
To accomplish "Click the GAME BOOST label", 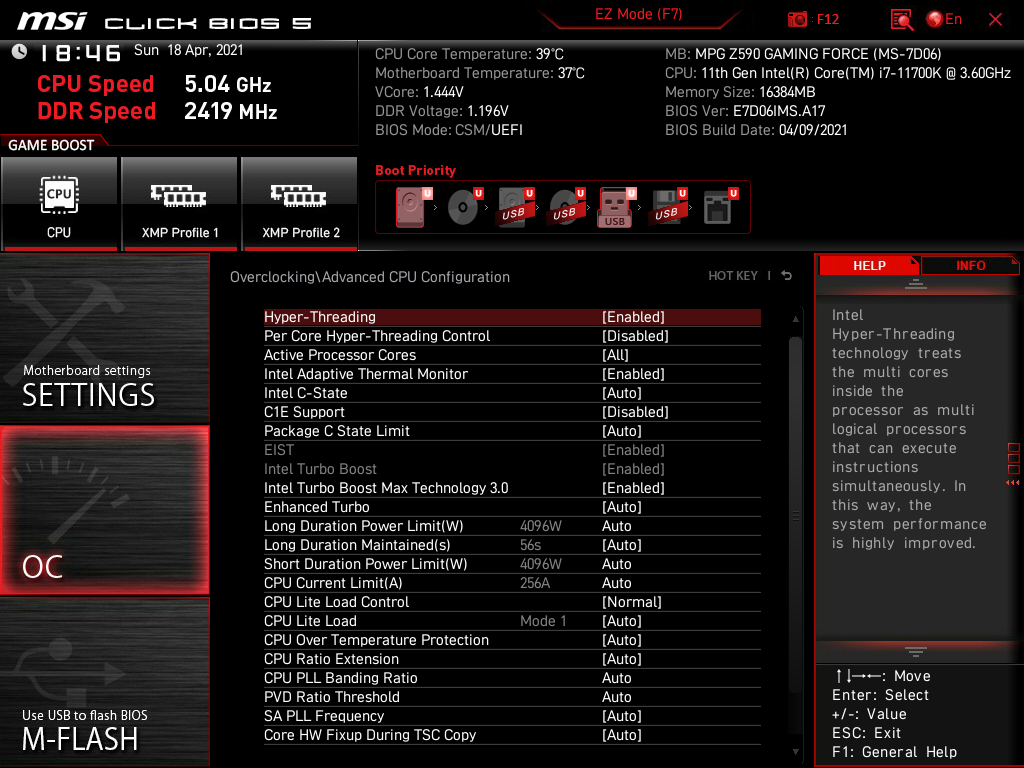I will 51,145.
